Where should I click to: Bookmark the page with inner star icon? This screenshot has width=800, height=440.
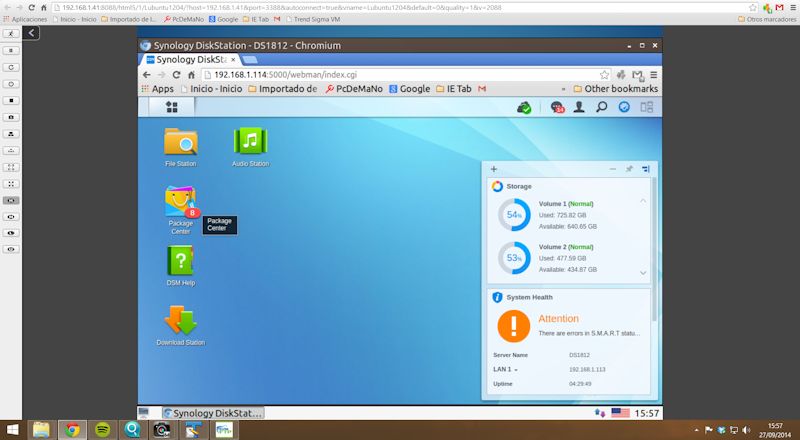pyautogui.click(x=605, y=75)
